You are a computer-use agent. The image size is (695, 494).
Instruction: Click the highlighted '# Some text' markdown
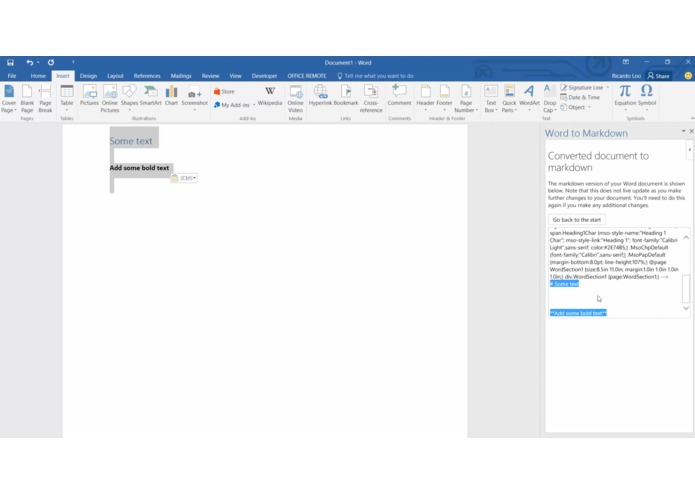tap(564, 284)
